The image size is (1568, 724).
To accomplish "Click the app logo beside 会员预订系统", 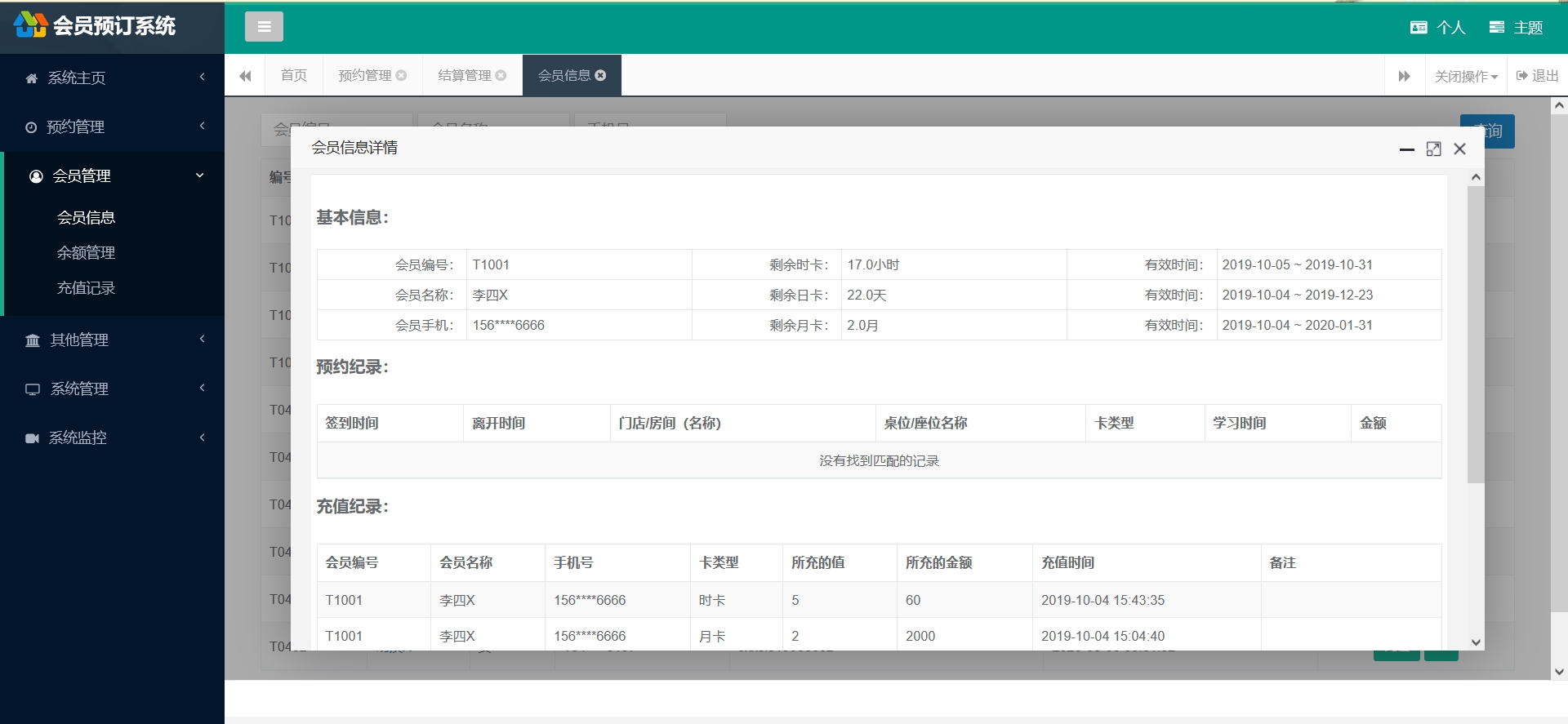I will [30, 25].
